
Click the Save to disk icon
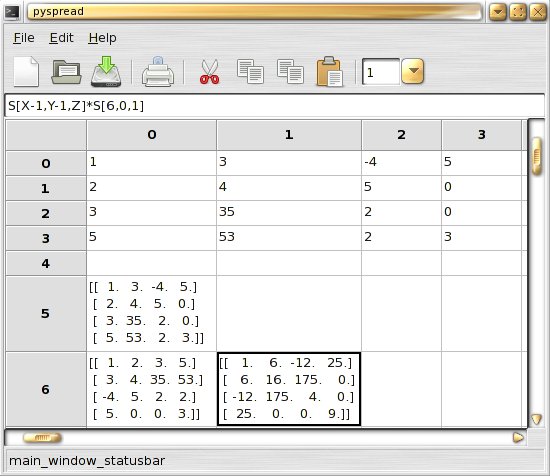tap(106, 72)
